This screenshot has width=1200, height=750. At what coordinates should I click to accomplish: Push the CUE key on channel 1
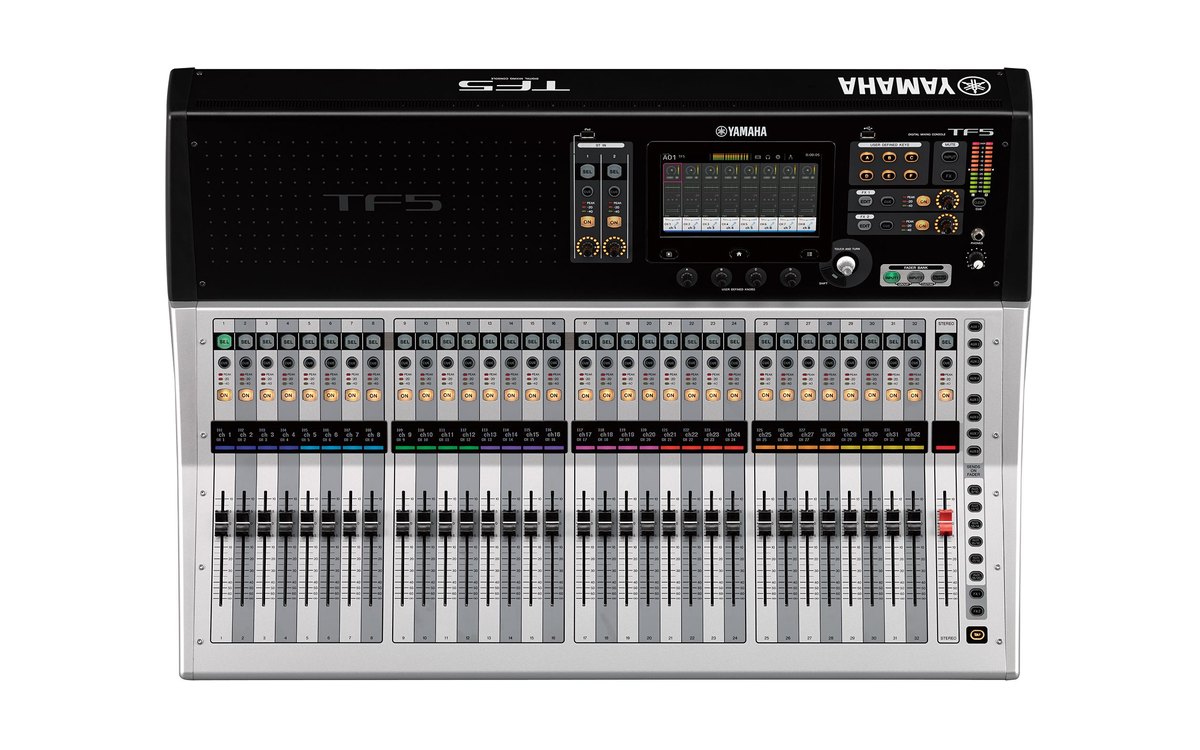(x=224, y=362)
